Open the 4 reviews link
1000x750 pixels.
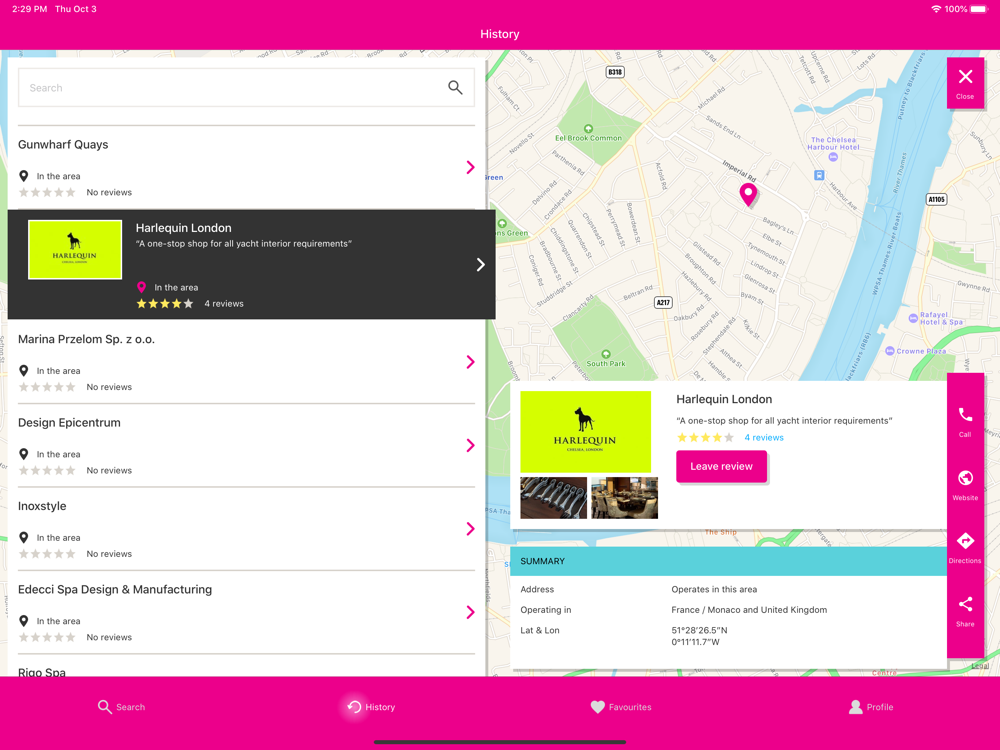763,438
